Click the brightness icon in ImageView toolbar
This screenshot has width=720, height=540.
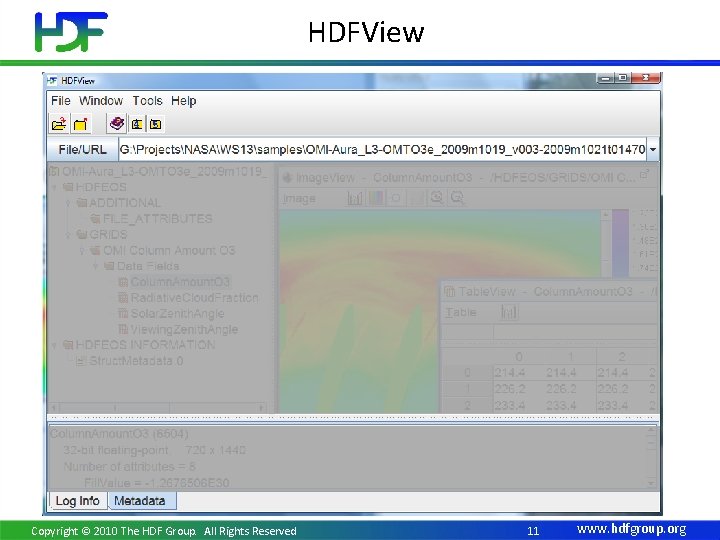(396, 198)
